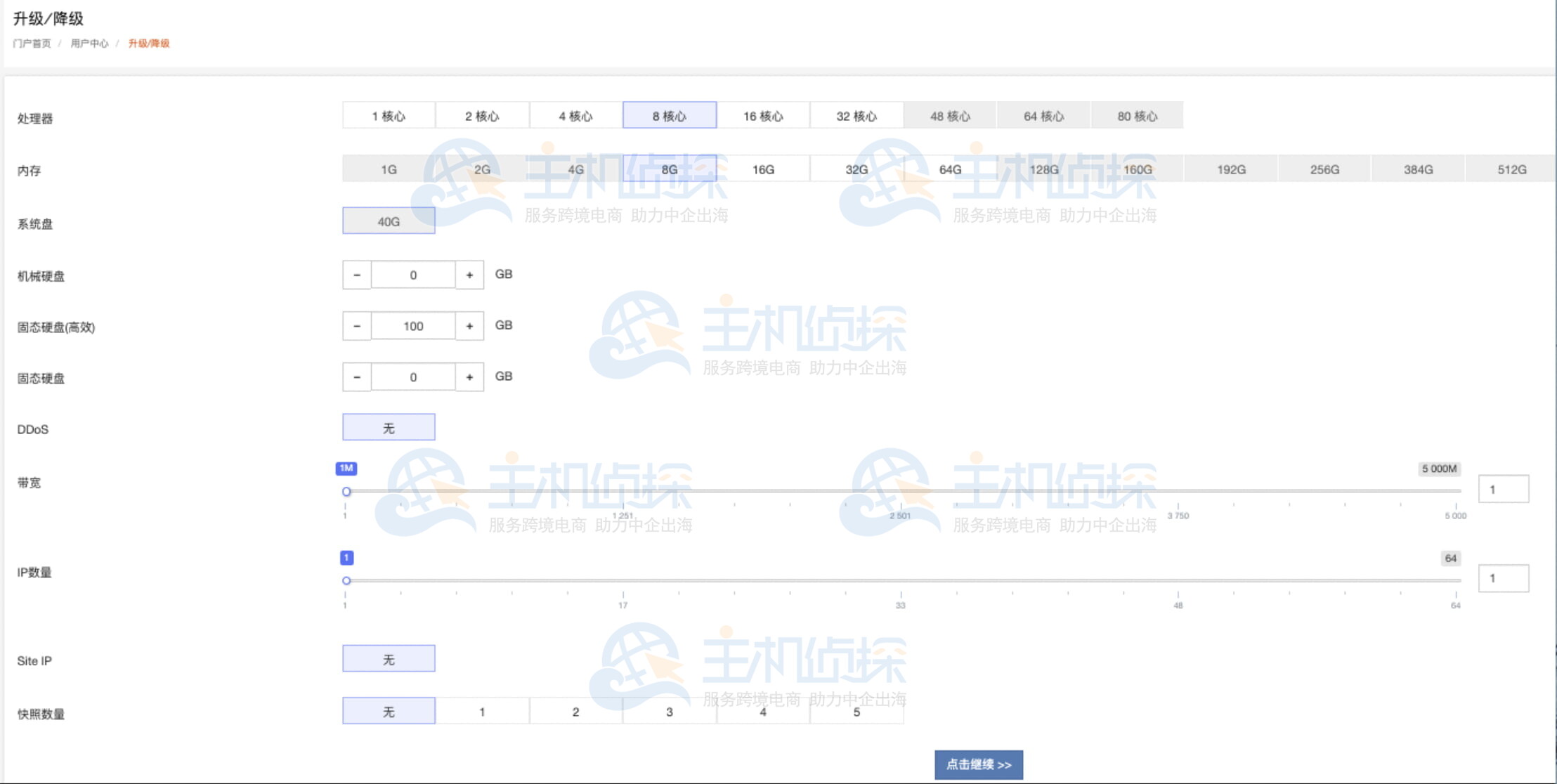The width and height of the screenshot is (1557, 784).
Task: Go to 用户中心 breadcrumb link
Action: [89, 44]
